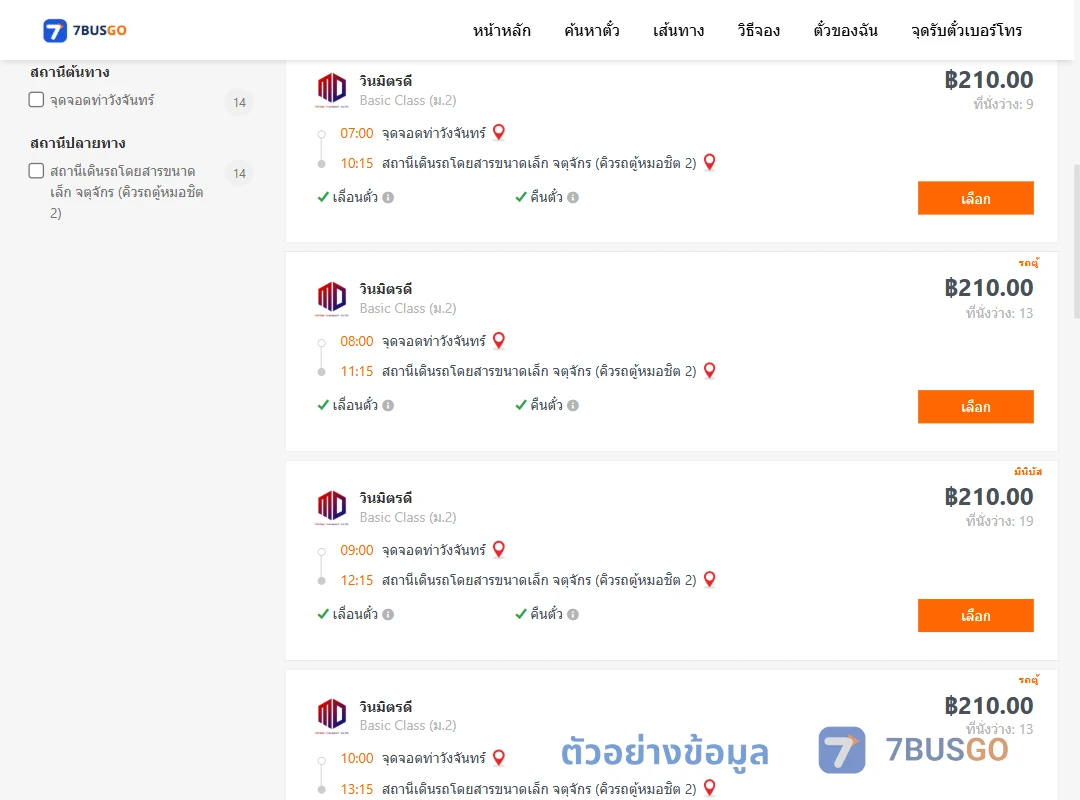Click departure time 09:00
The width and height of the screenshot is (1080, 800).
pyautogui.click(x=357, y=550)
